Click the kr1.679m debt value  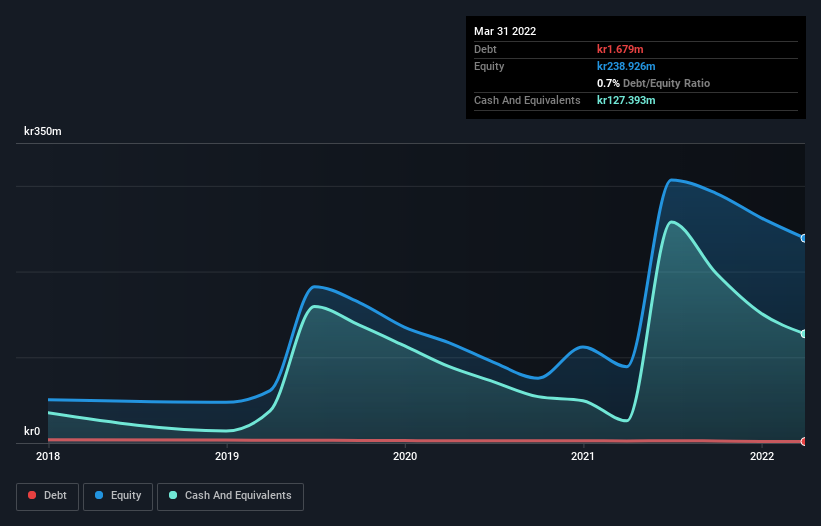620,49
